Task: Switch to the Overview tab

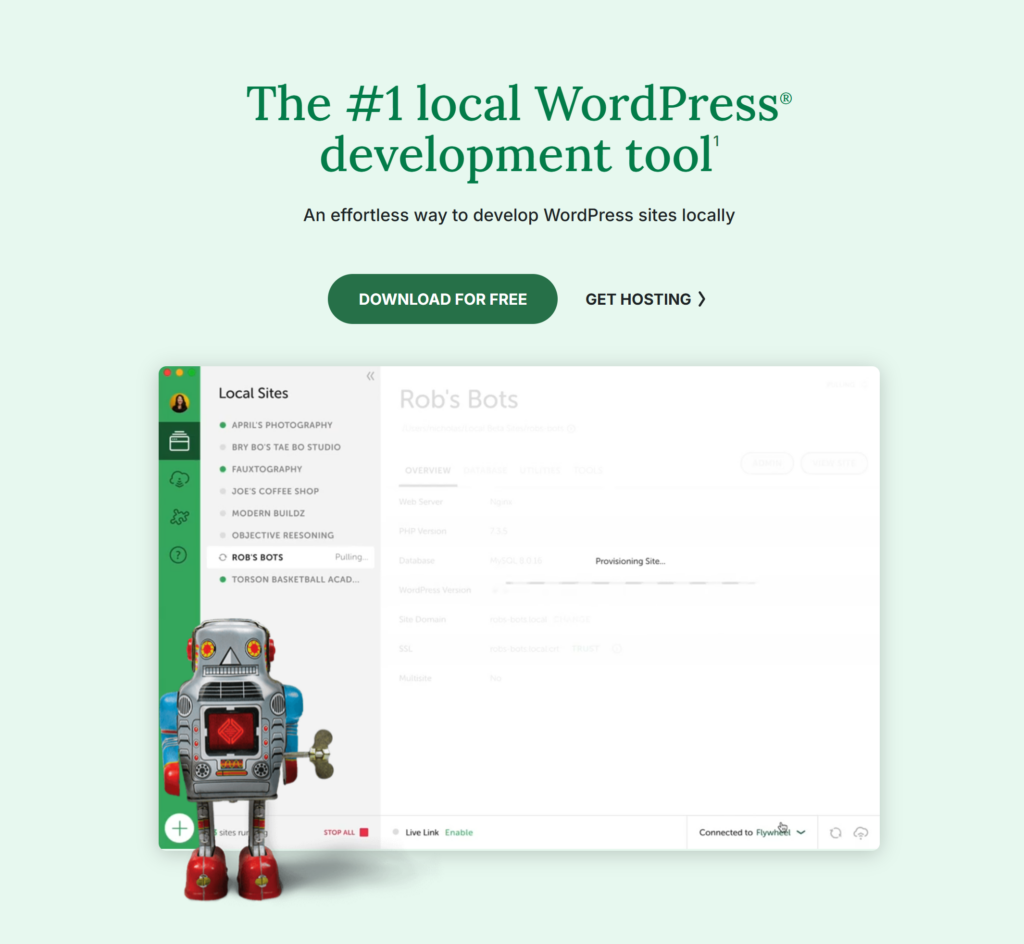Action: click(428, 471)
